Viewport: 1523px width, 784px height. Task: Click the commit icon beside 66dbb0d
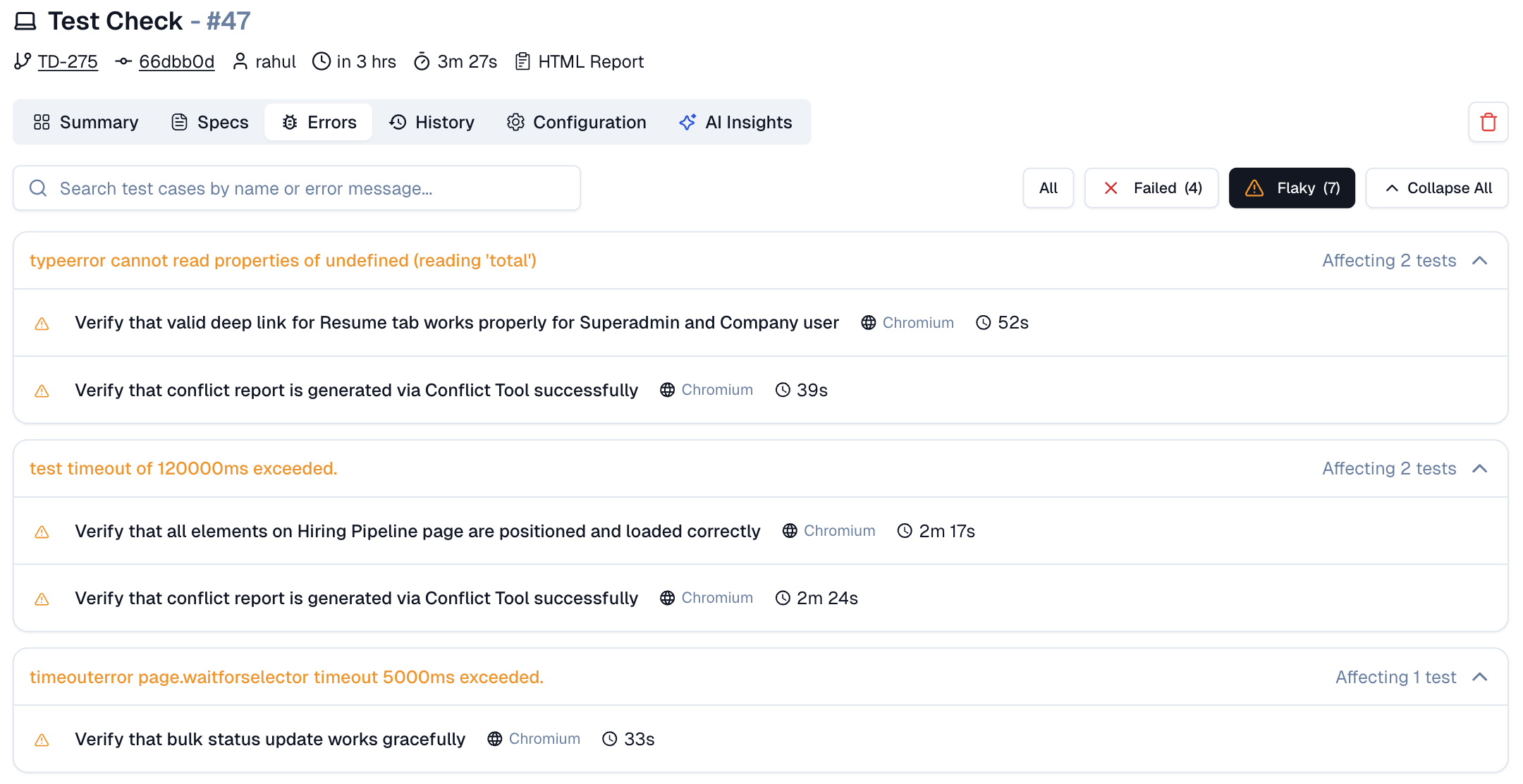point(123,61)
